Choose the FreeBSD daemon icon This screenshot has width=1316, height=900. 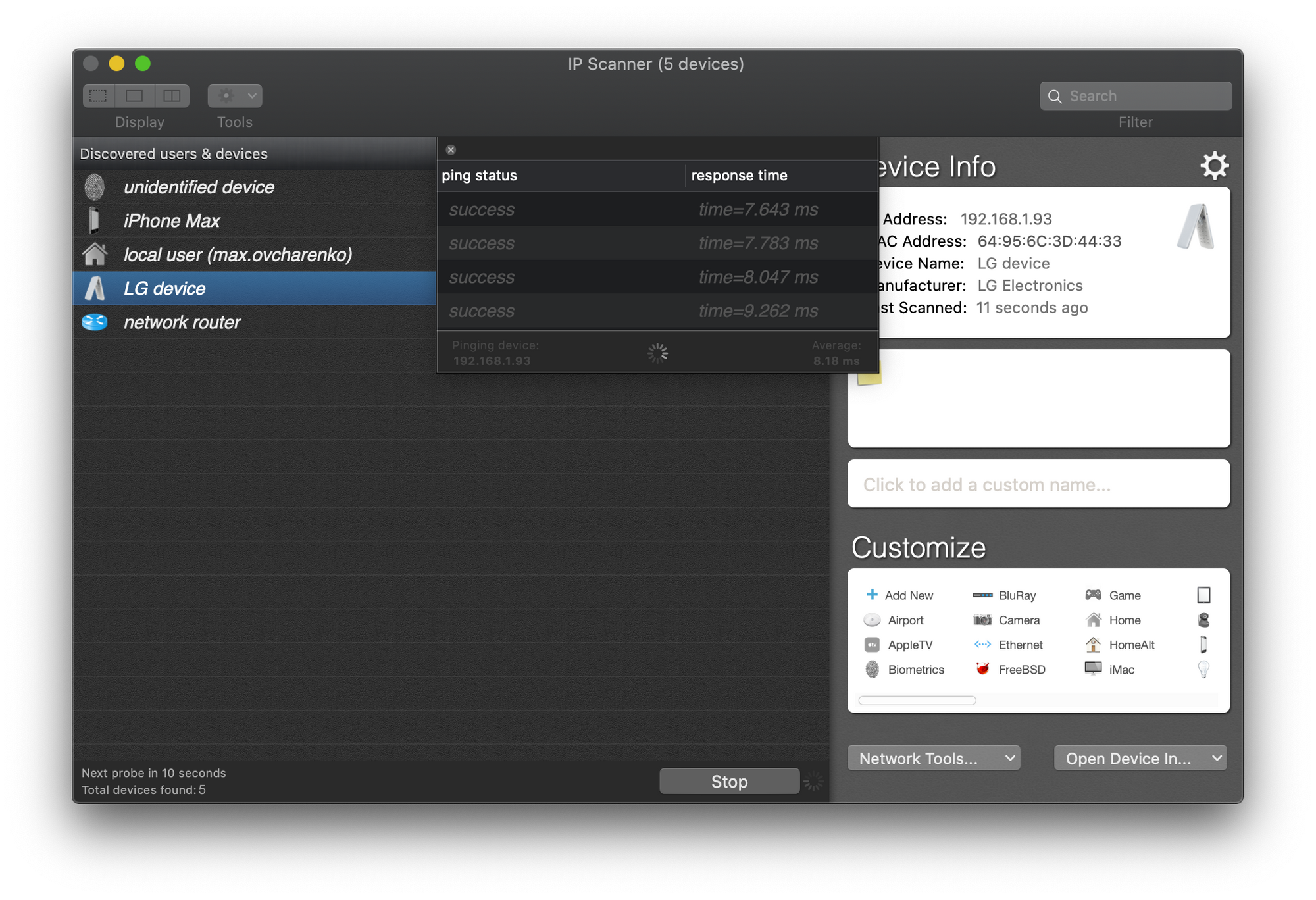tap(983, 669)
